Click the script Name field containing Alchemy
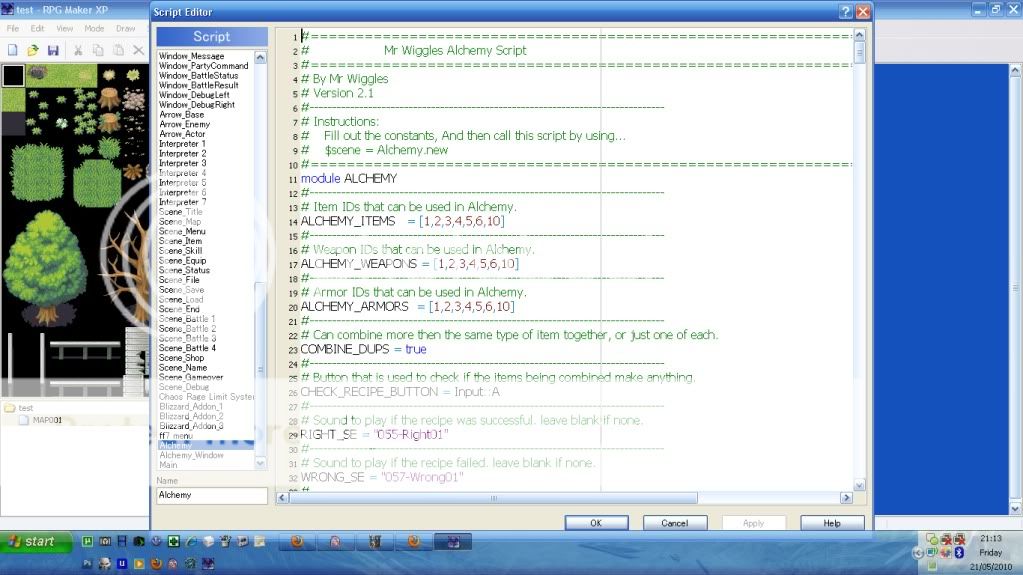Image resolution: width=1023 pixels, height=575 pixels. [x=211, y=495]
